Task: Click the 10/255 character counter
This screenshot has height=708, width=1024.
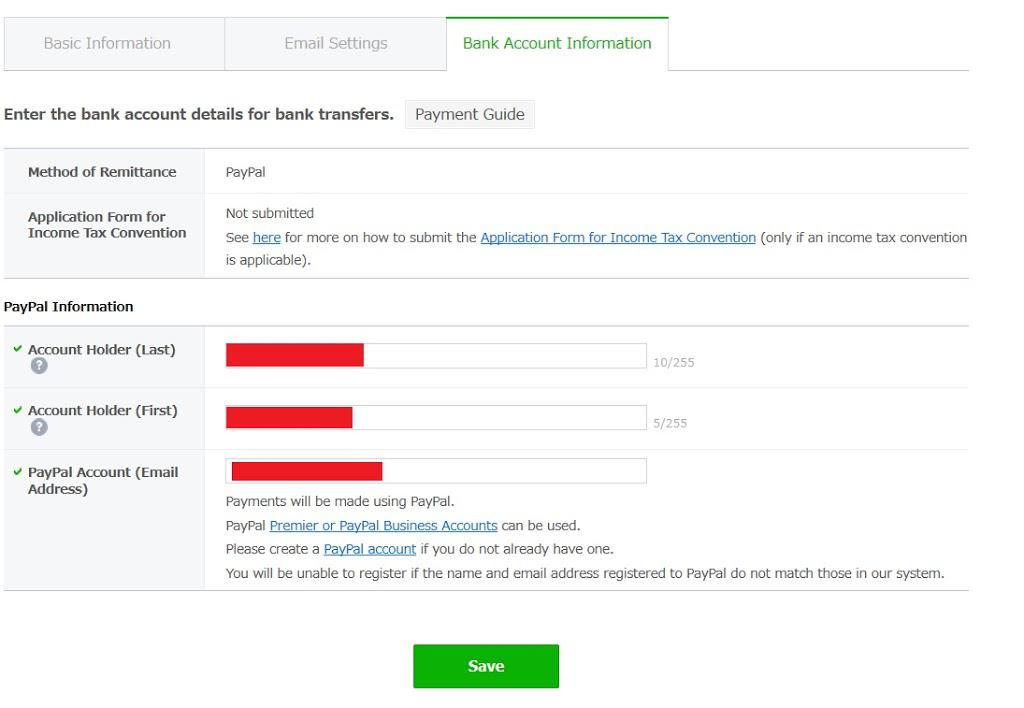Action: [x=673, y=363]
